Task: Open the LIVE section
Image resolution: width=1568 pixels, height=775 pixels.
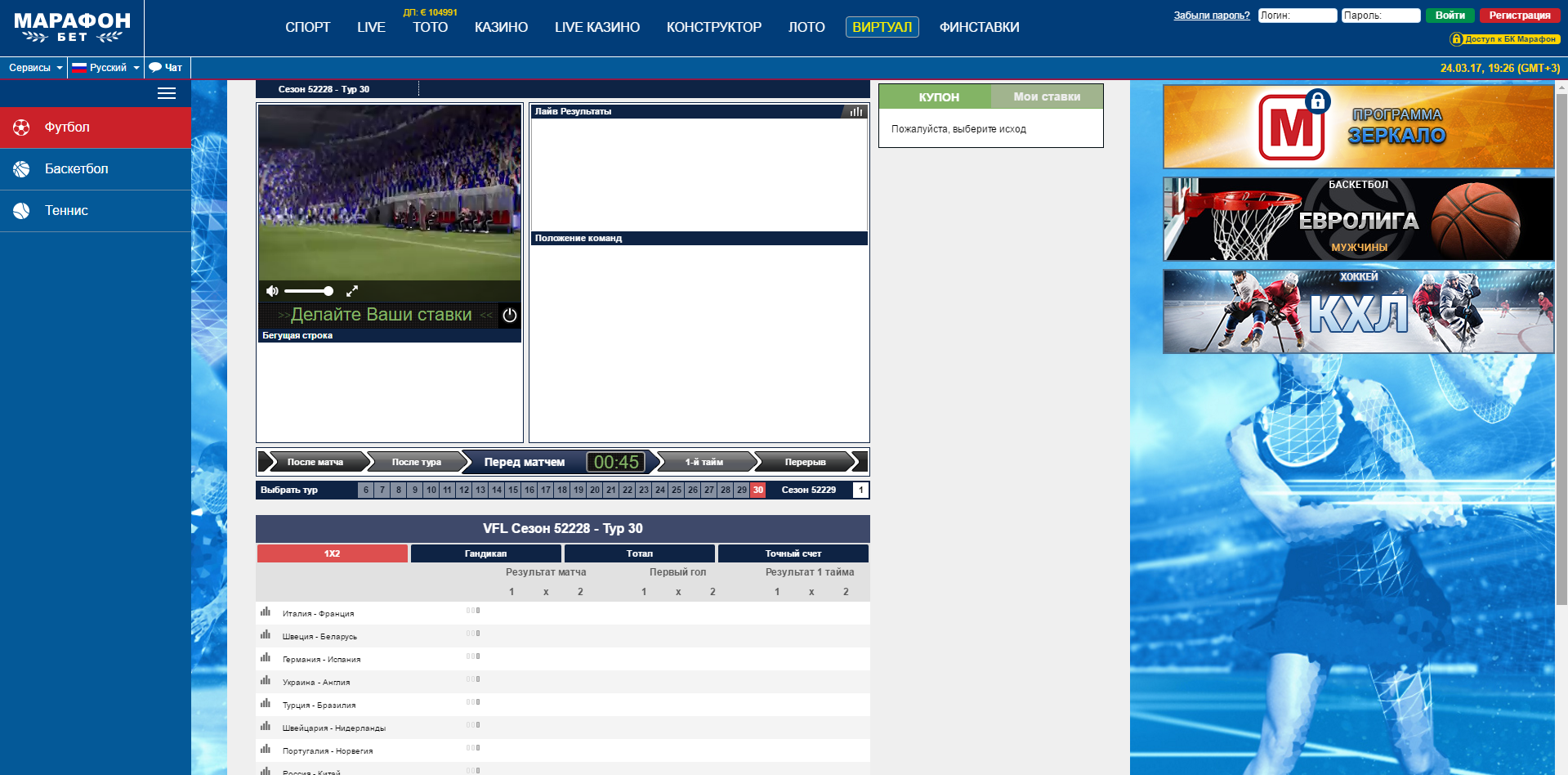Action: pos(371,27)
